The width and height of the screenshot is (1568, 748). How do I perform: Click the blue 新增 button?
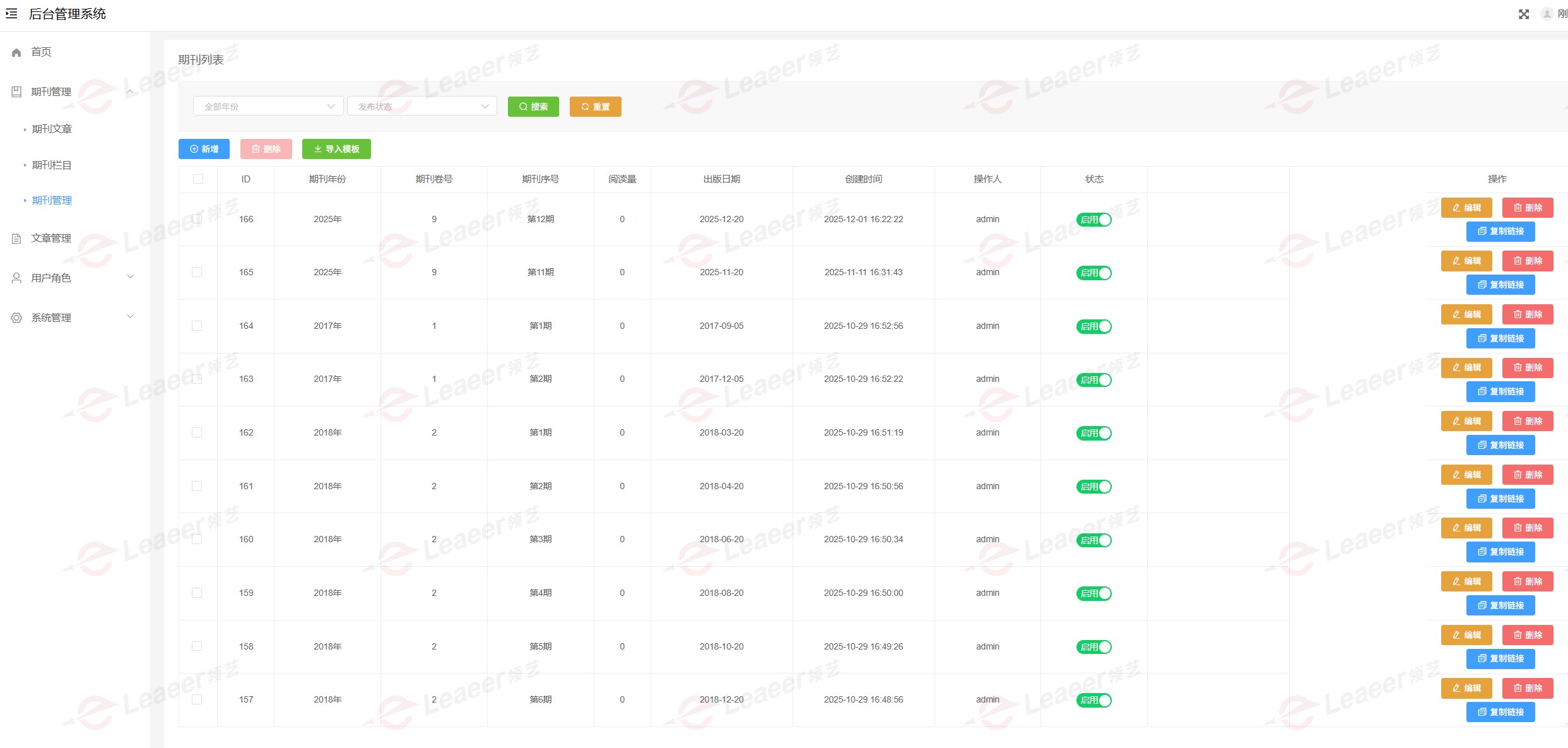204,149
